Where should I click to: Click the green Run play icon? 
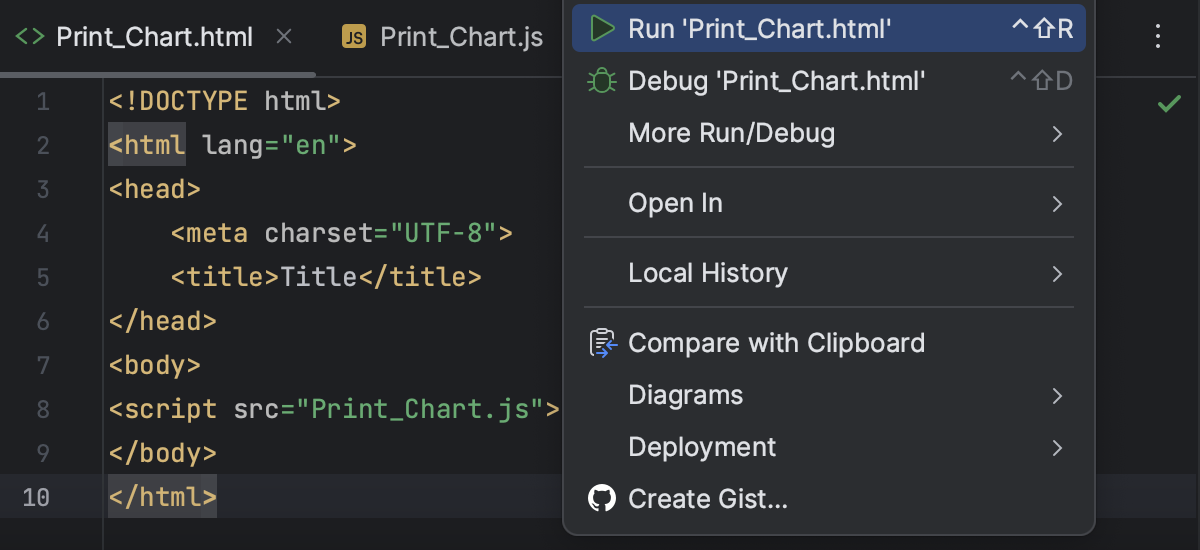602,29
